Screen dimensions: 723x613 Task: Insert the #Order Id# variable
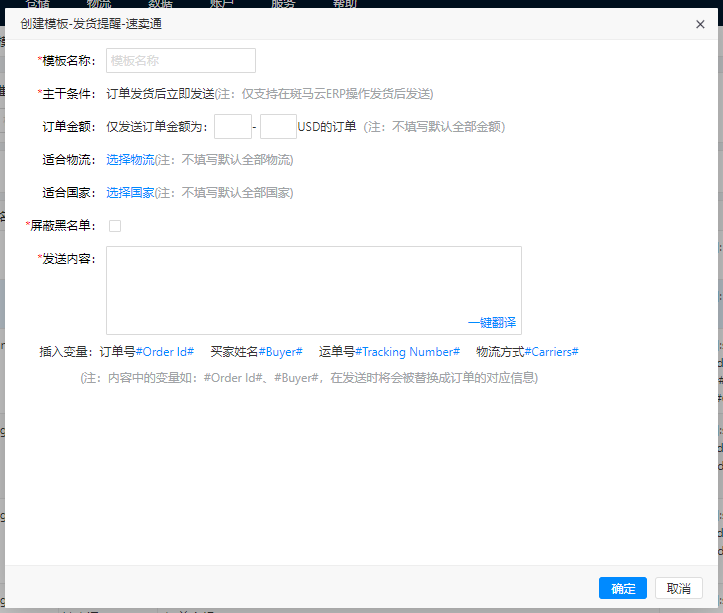pos(165,352)
